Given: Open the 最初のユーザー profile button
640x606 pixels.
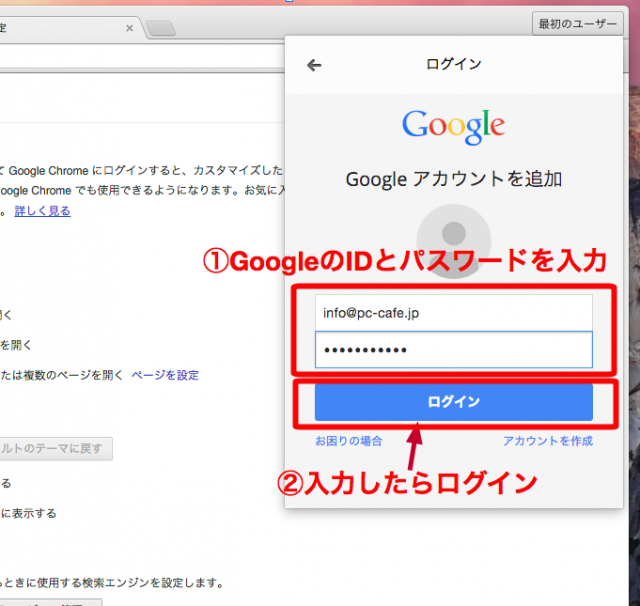Looking at the screenshot, I should coord(578,24).
